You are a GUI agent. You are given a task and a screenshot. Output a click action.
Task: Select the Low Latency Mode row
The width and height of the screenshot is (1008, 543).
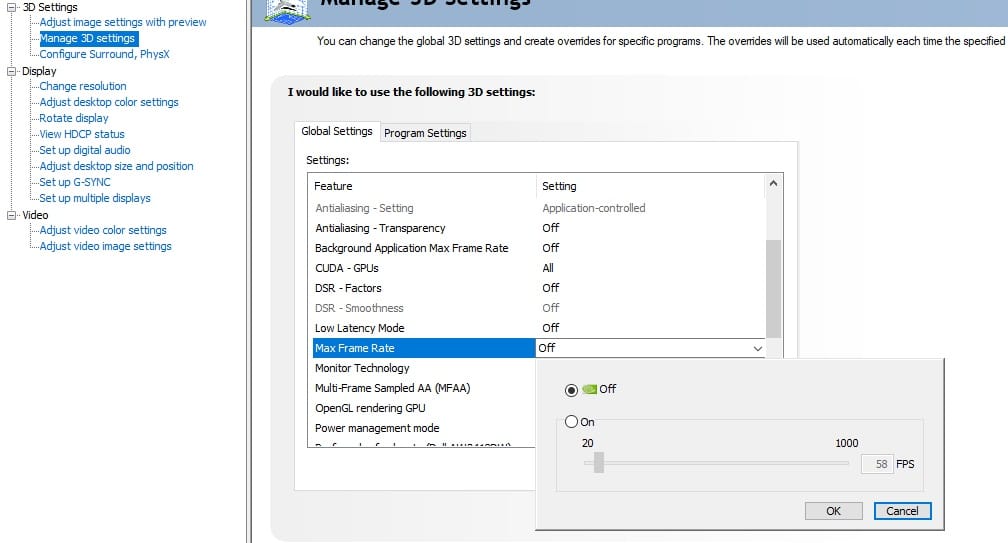(x=360, y=328)
